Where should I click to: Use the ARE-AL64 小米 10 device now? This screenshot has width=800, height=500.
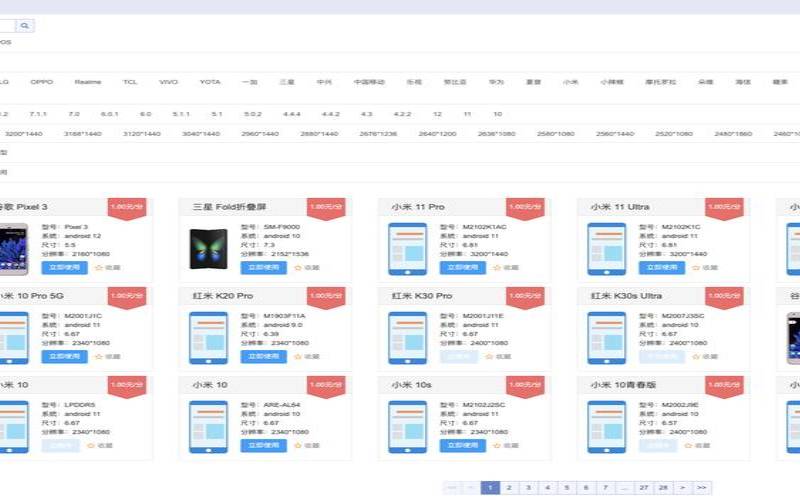(263, 445)
